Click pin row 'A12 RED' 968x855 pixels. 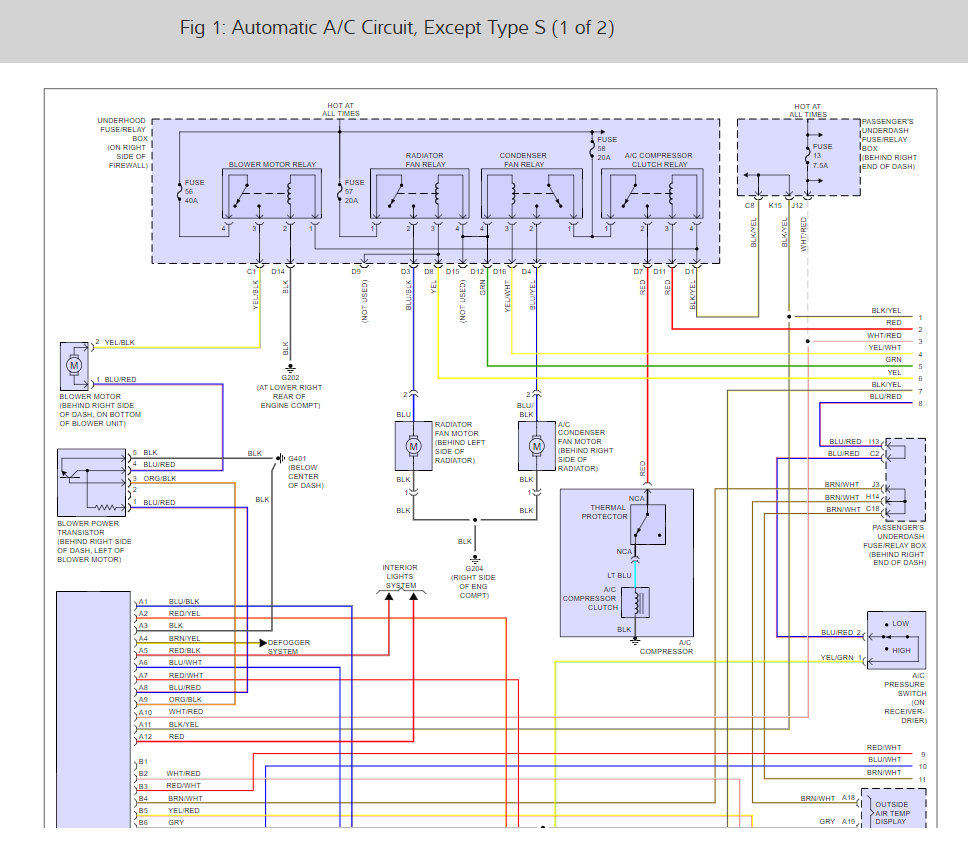coord(161,736)
